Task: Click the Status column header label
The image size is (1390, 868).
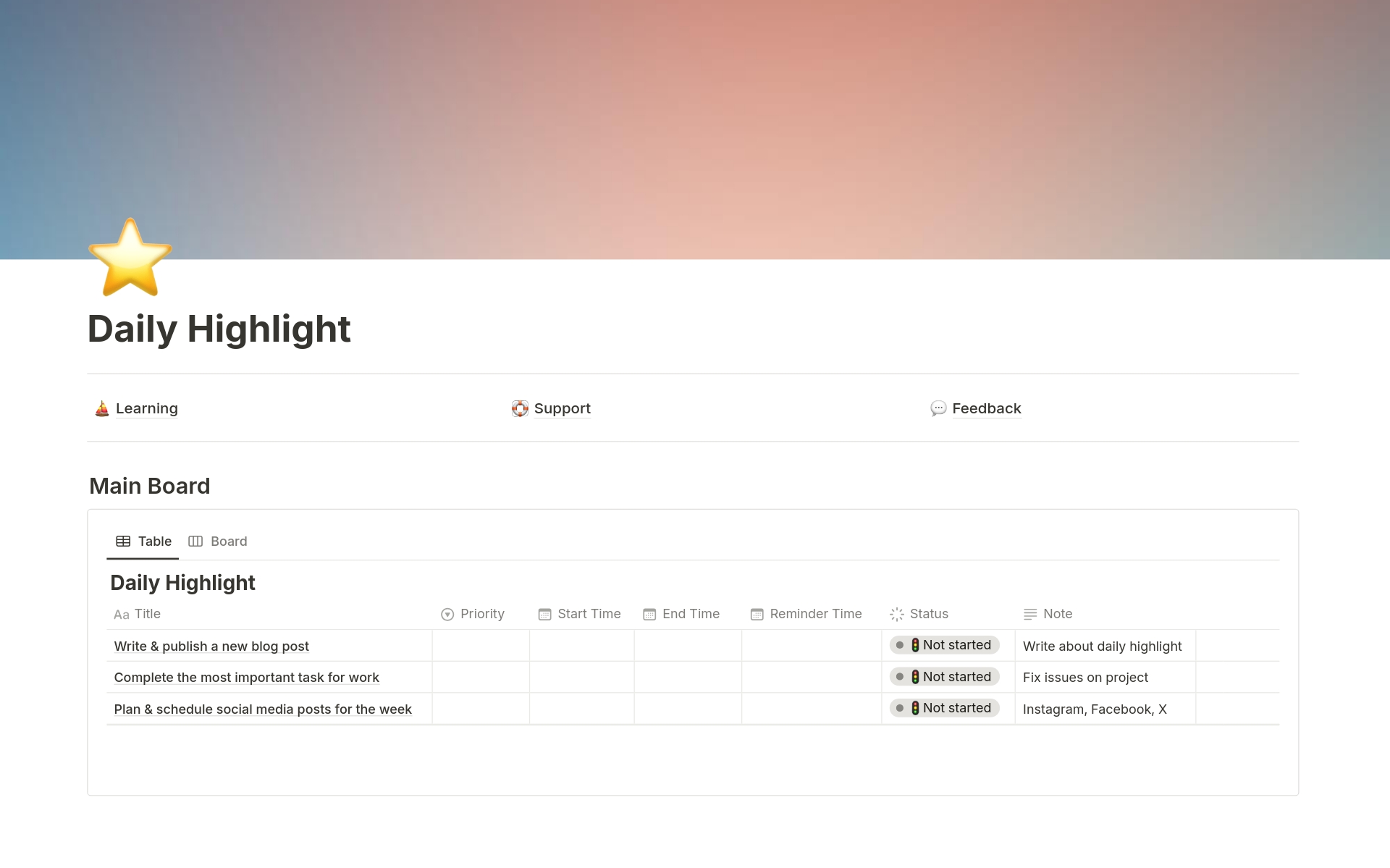Action: click(x=929, y=614)
